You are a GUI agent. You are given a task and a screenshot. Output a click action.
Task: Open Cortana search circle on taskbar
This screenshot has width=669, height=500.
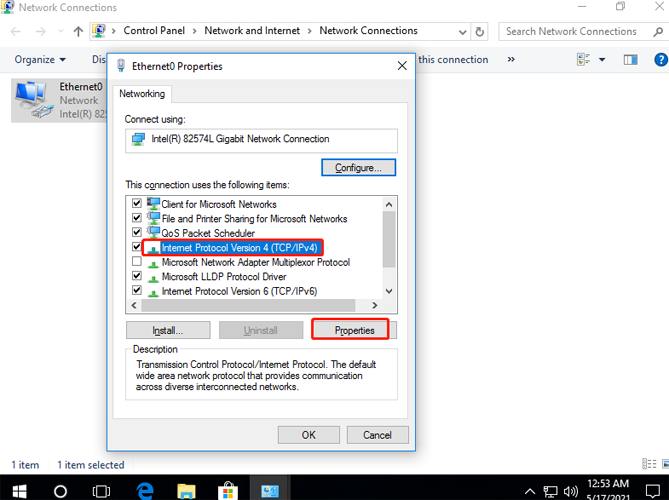[x=60, y=491]
